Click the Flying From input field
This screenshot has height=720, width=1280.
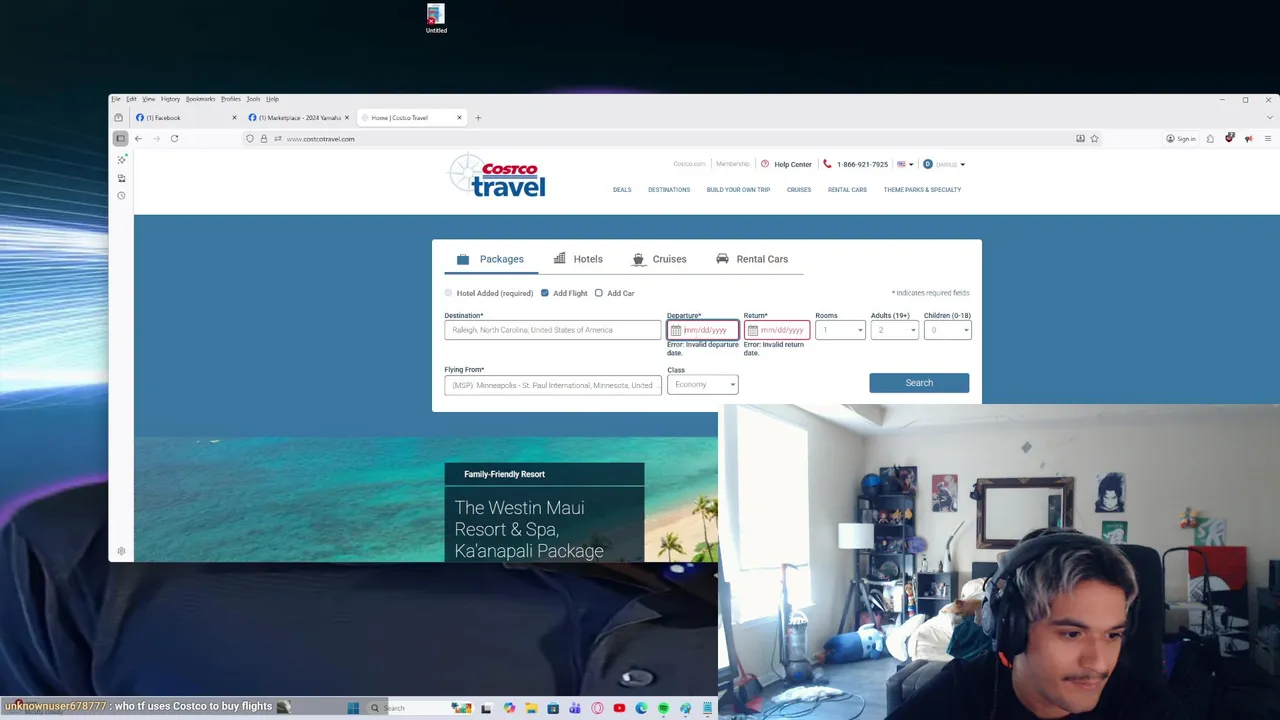tap(553, 385)
